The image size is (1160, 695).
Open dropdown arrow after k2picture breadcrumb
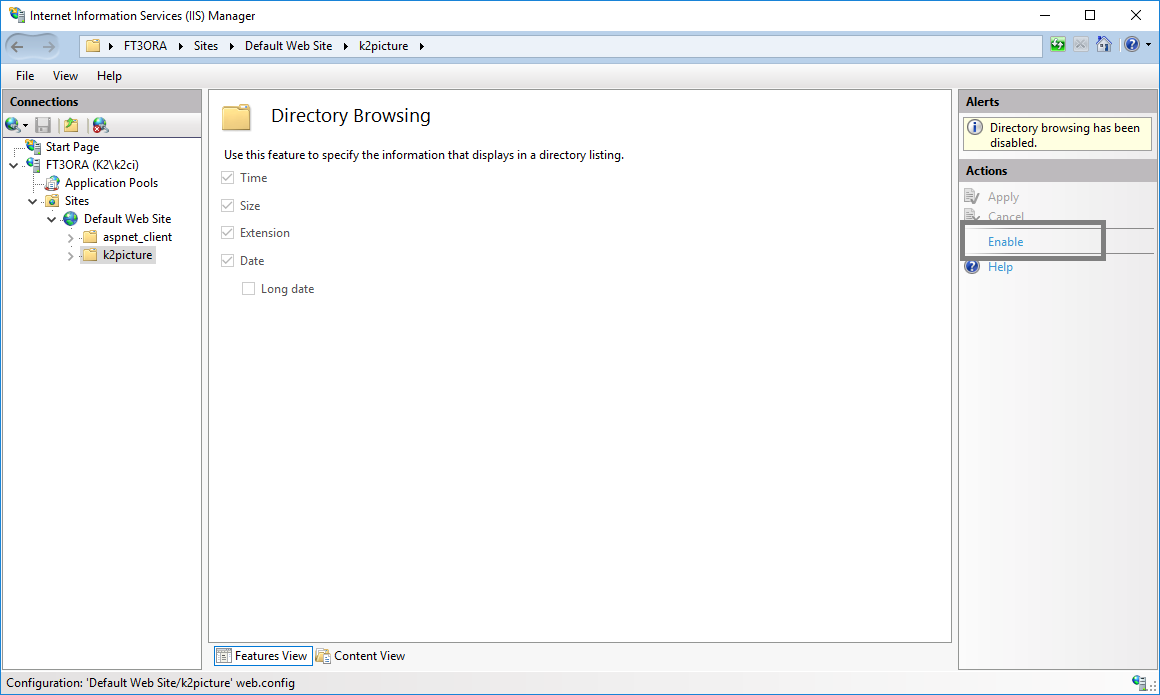[422, 46]
